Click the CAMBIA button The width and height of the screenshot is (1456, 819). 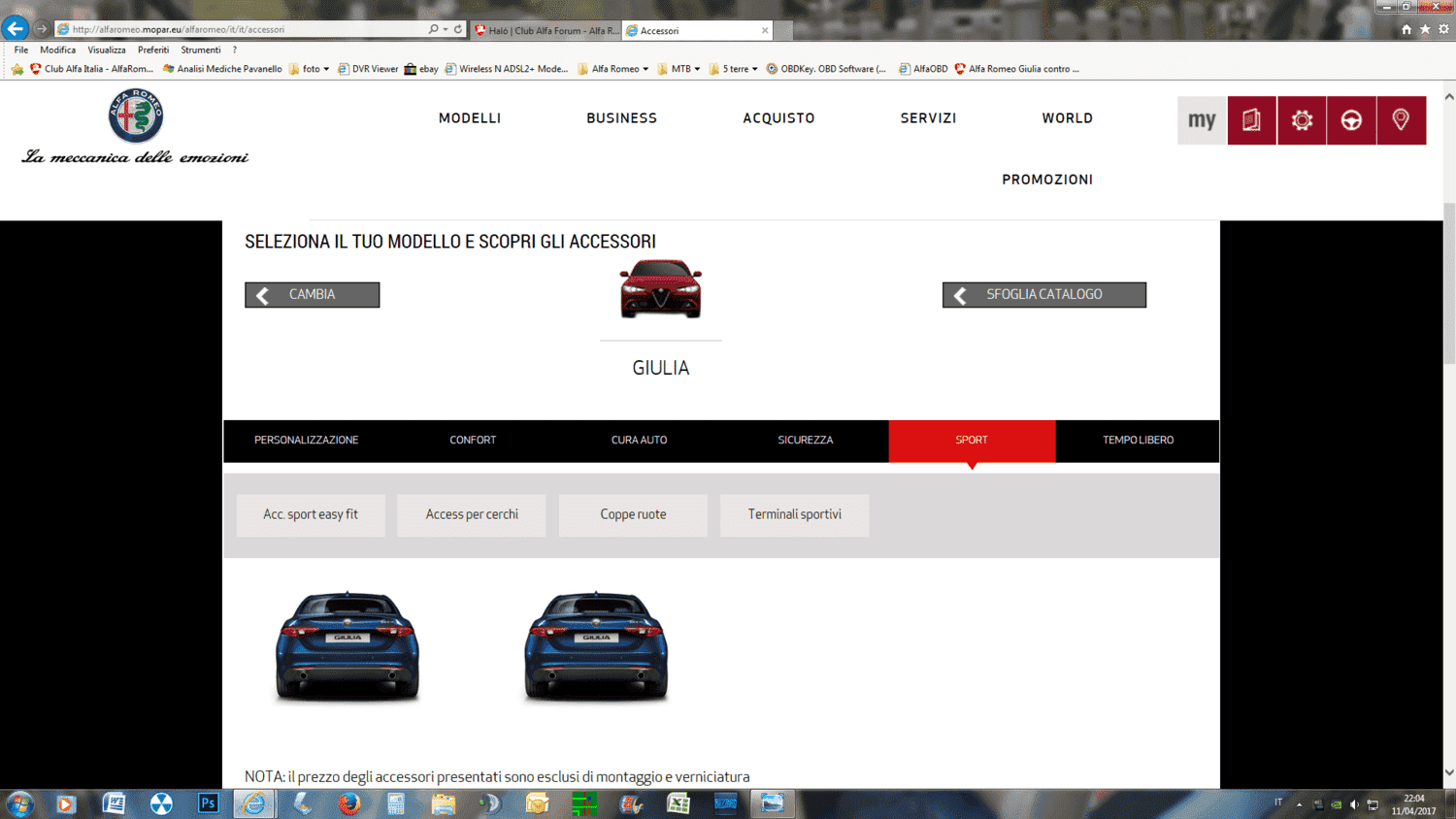click(x=313, y=295)
